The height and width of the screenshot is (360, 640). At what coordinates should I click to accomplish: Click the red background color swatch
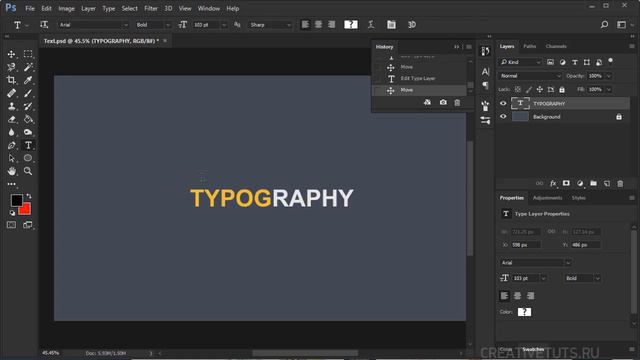click(x=25, y=209)
